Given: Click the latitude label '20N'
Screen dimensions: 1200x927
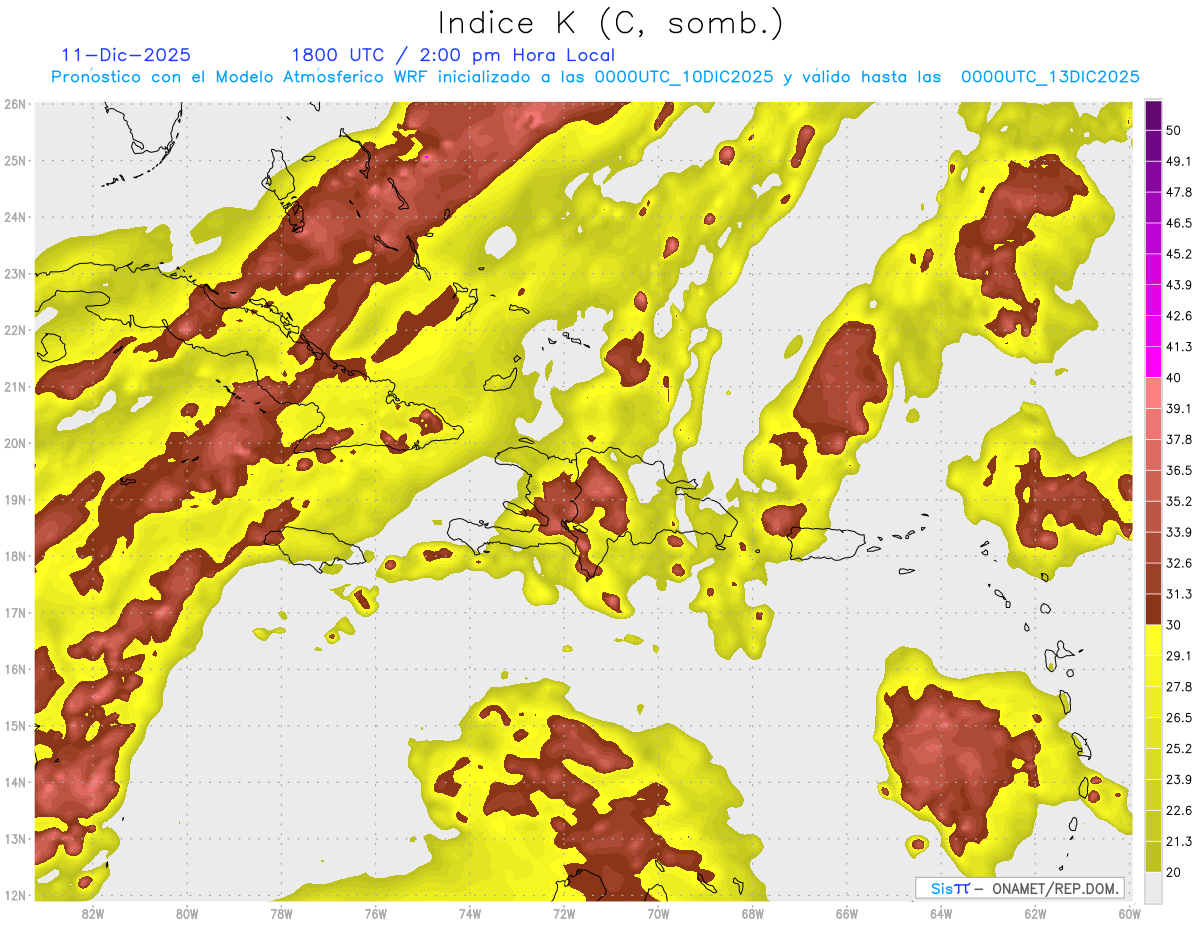Looking at the screenshot, I should click(15, 443).
